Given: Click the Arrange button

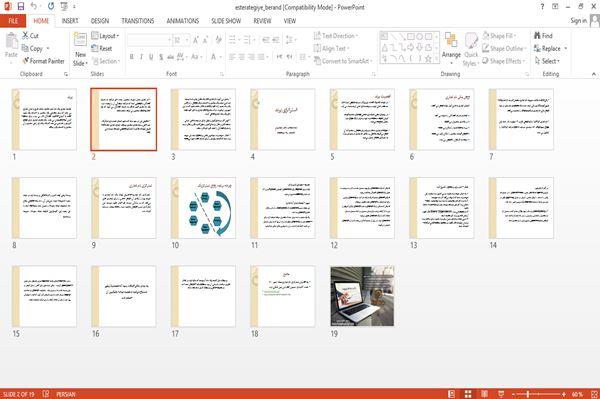Looking at the screenshot, I should pyautogui.click(x=451, y=48).
